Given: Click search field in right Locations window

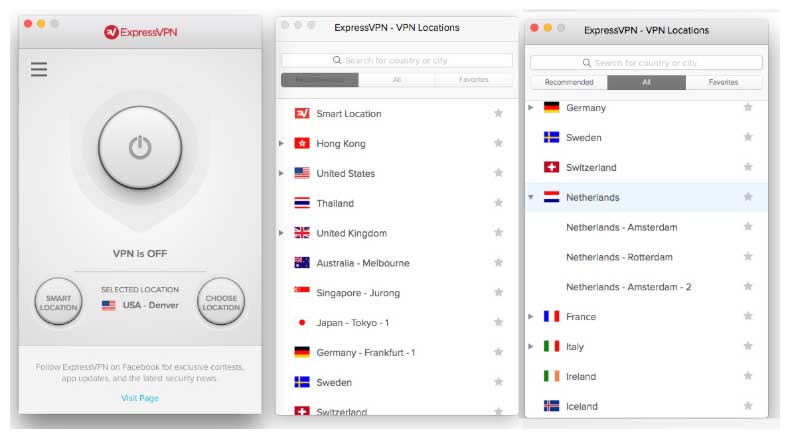Looking at the screenshot, I should (x=646, y=63).
